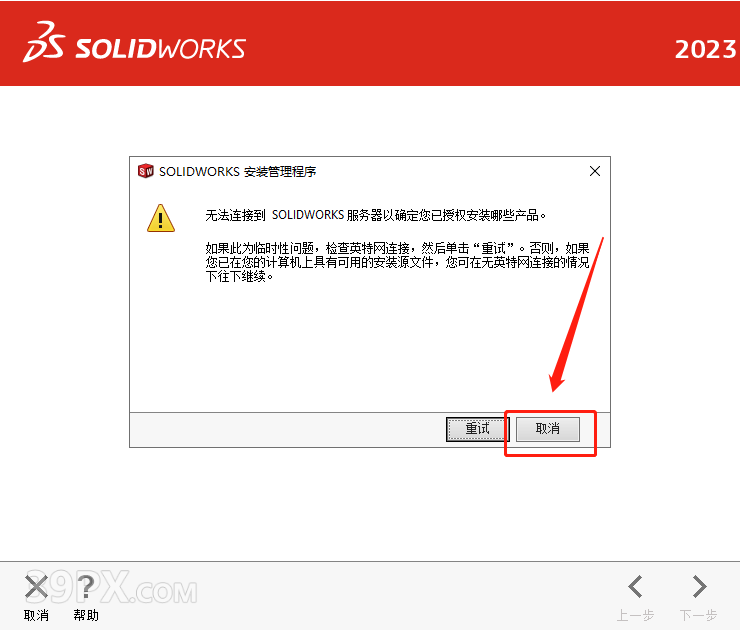740x630 pixels.
Task: Click the yellow warning triangle icon
Action: coord(161,218)
